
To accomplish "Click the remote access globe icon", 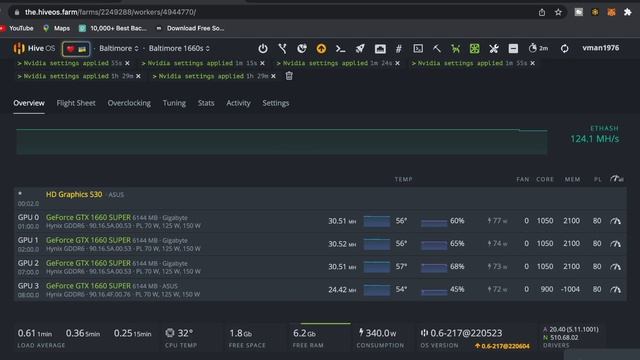I will pyautogui.click(x=302, y=49).
